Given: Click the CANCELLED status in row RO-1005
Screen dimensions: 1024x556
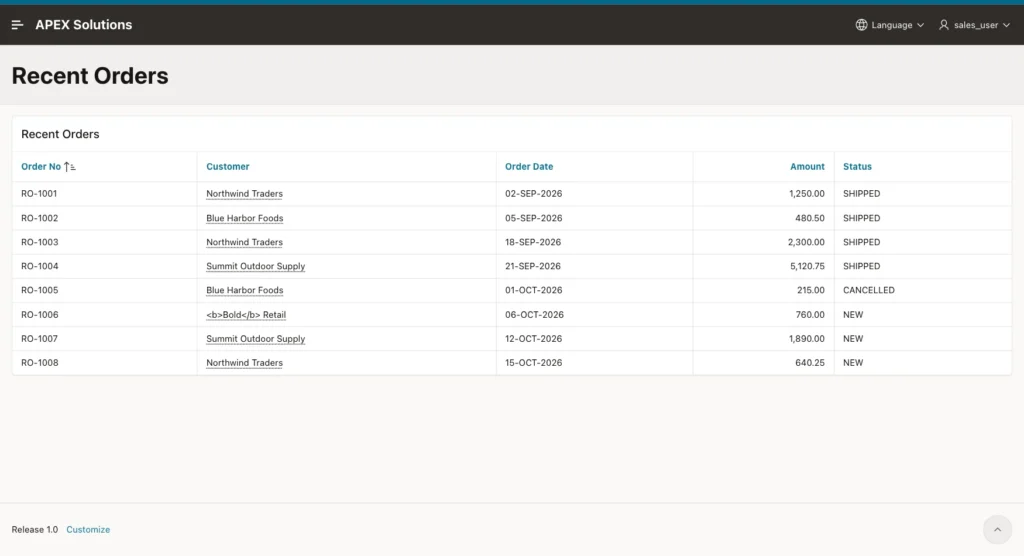Looking at the screenshot, I should click(x=869, y=290).
